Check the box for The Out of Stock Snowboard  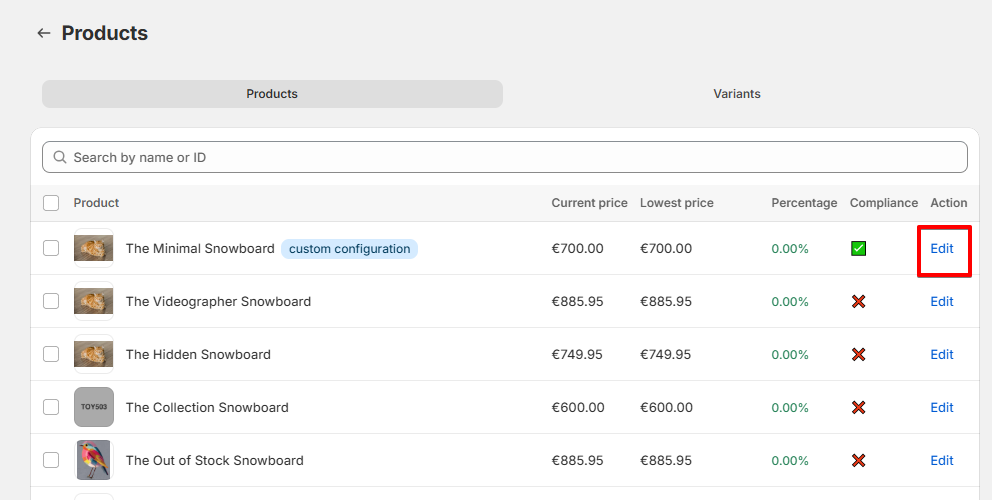tap(51, 460)
